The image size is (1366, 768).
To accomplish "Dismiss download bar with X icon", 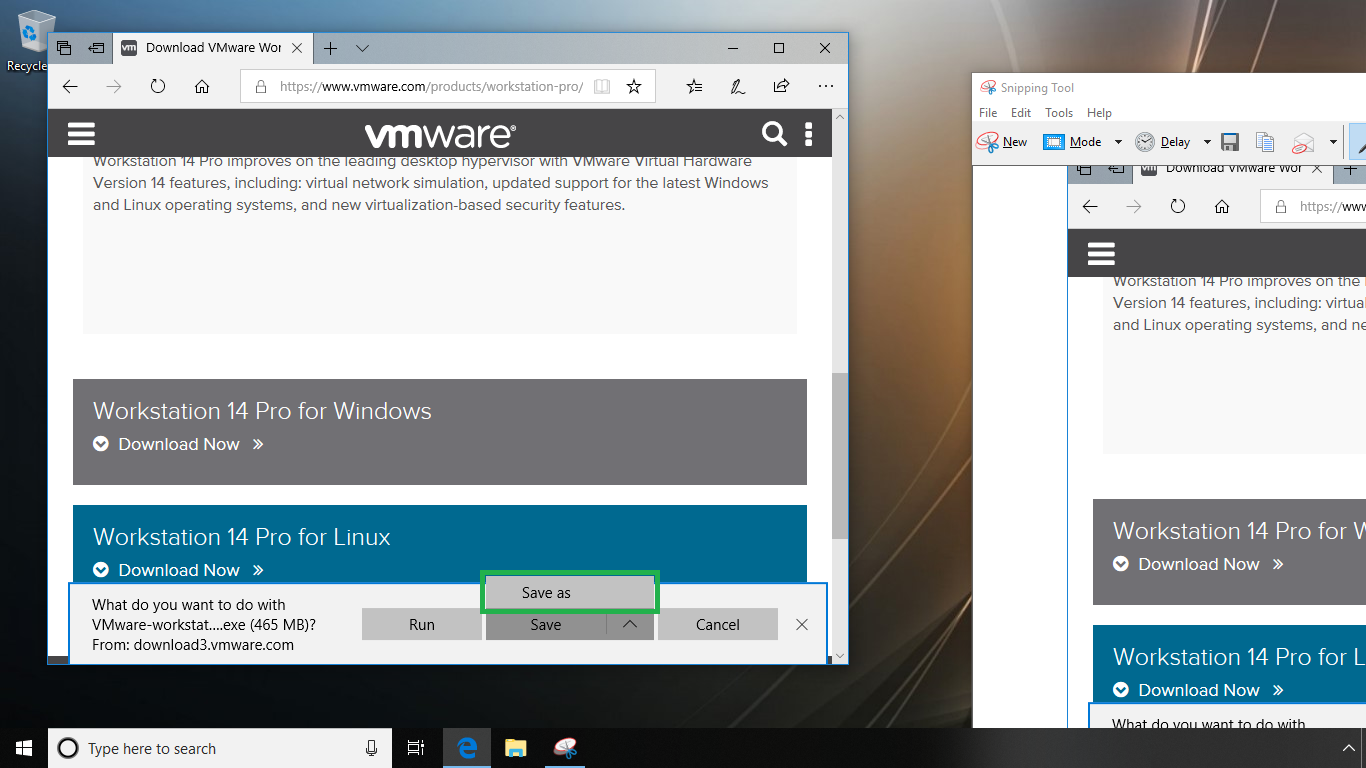I will click(x=802, y=625).
